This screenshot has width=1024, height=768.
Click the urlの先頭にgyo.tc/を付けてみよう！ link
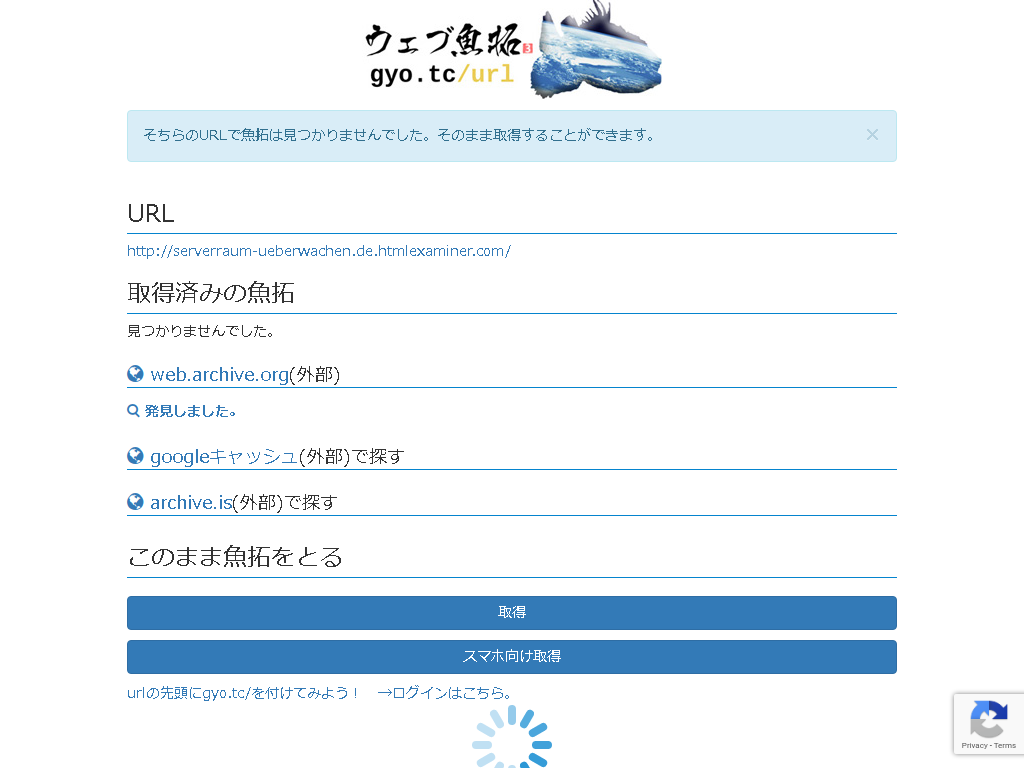tap(243, 693)
